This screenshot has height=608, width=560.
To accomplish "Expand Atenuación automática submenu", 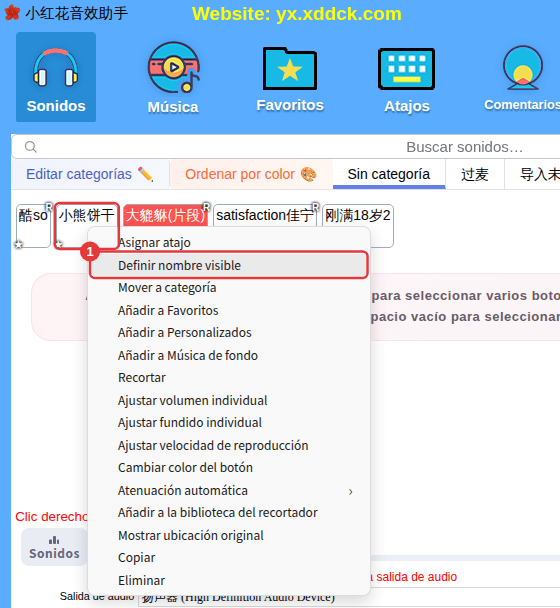I will (229, 491).
